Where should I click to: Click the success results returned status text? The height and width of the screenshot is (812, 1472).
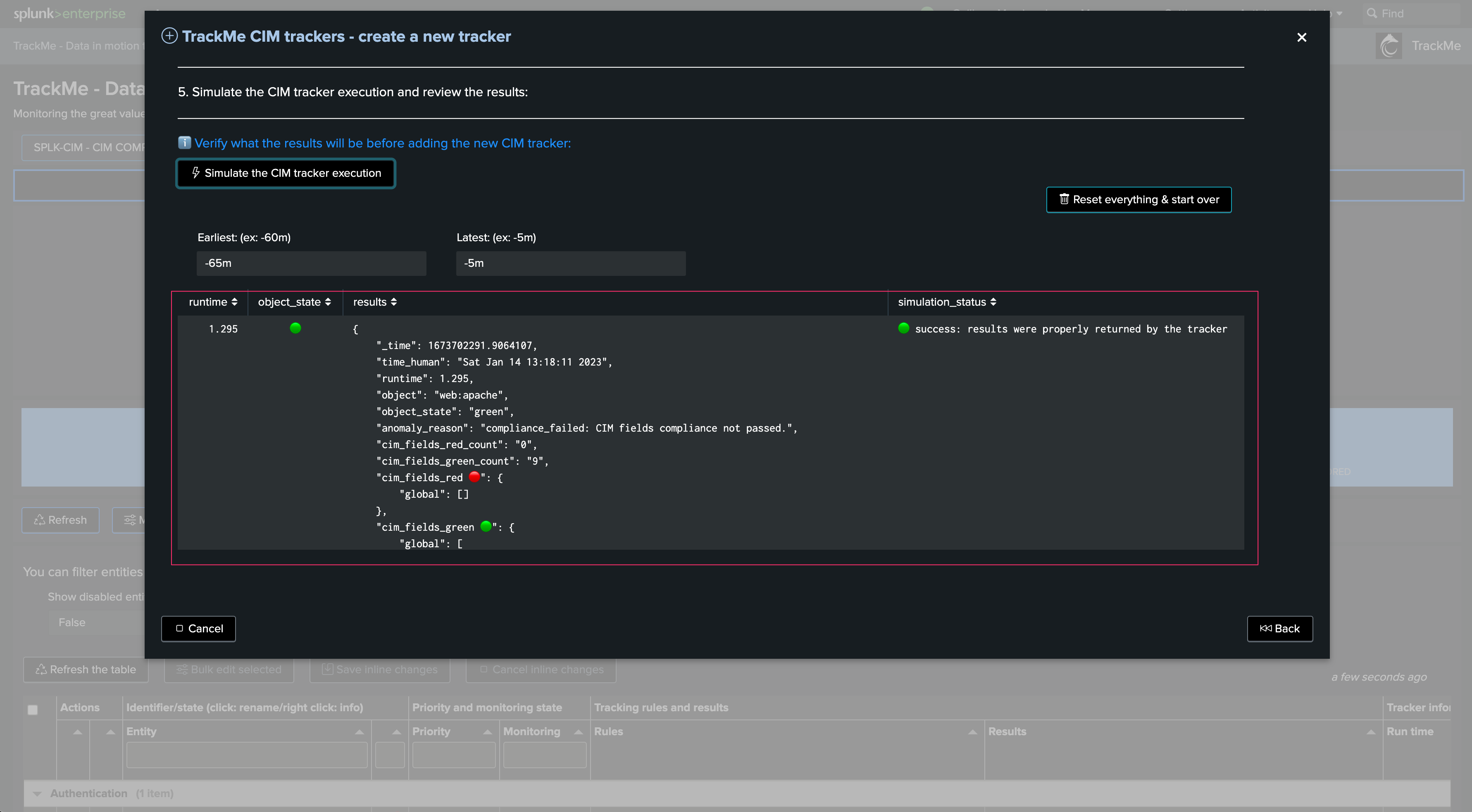1071,329
